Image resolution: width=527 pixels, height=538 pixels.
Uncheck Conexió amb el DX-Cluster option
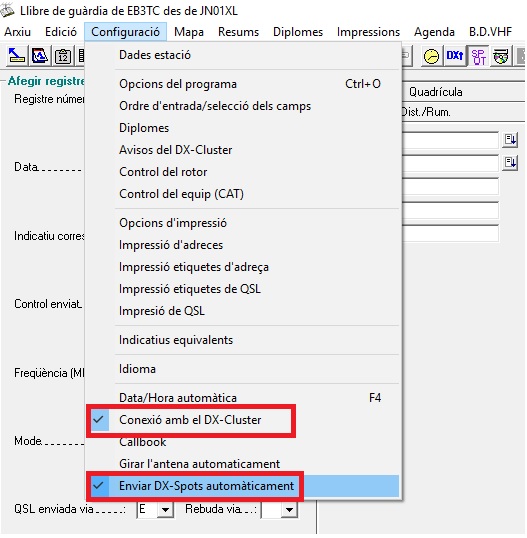click(190, 420)
